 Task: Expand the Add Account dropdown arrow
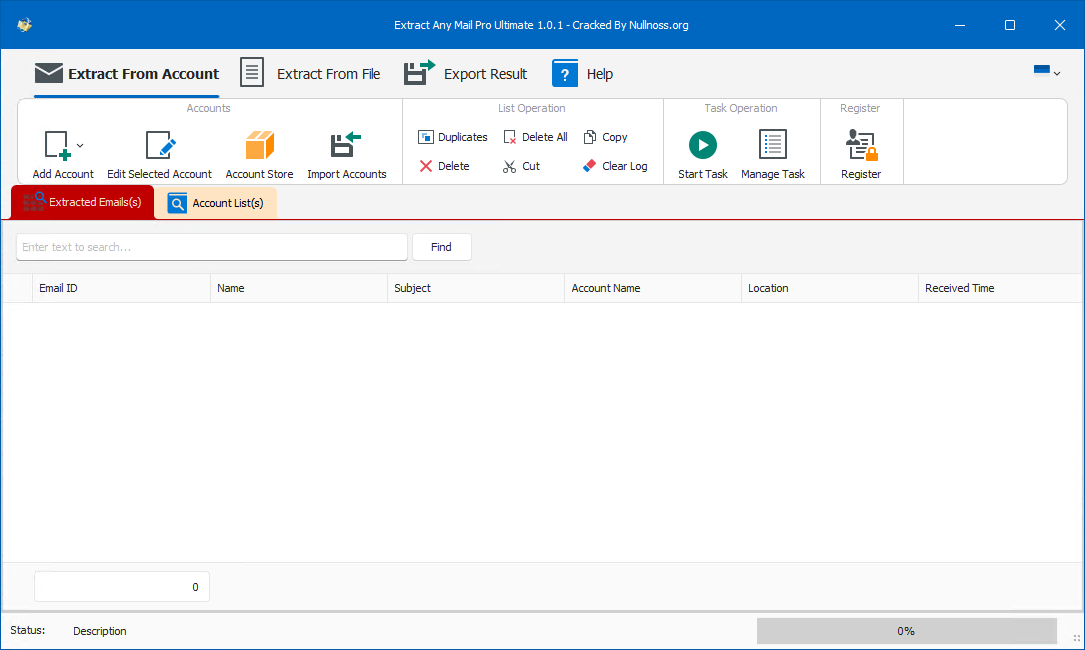click(x=80, y=145)
